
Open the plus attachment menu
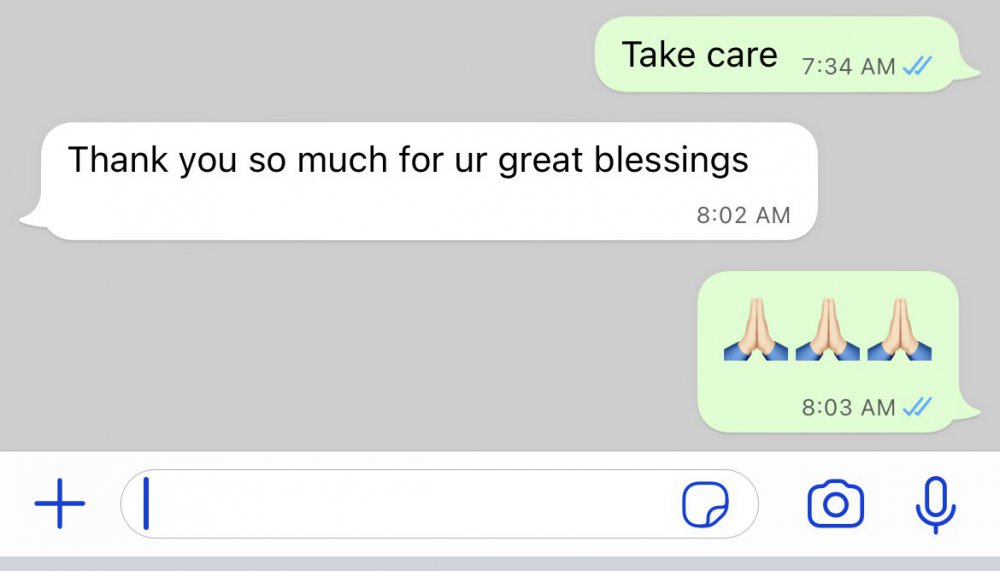click(59, 503)
